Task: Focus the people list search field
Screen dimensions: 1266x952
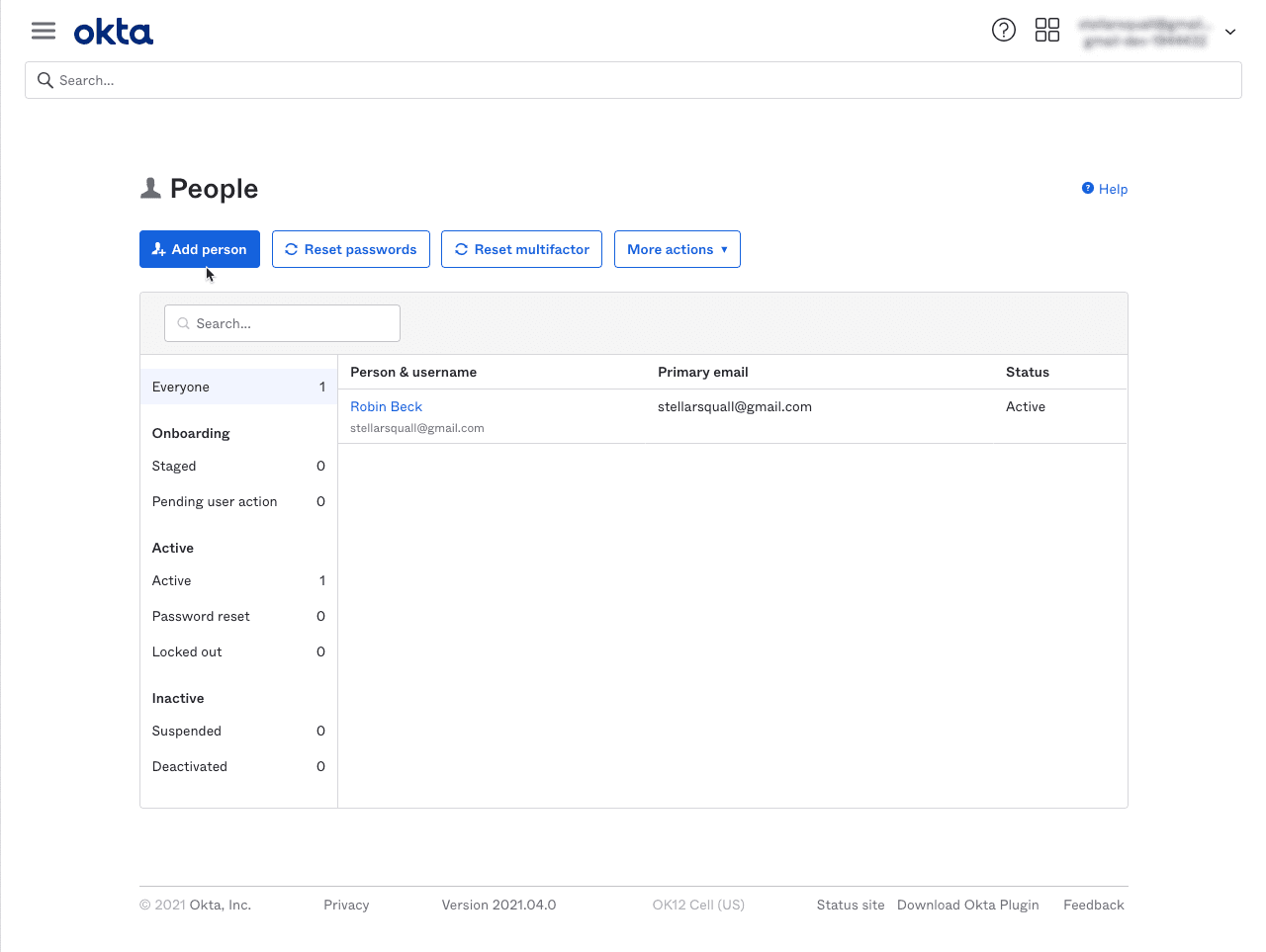Action: coord(282,323)
